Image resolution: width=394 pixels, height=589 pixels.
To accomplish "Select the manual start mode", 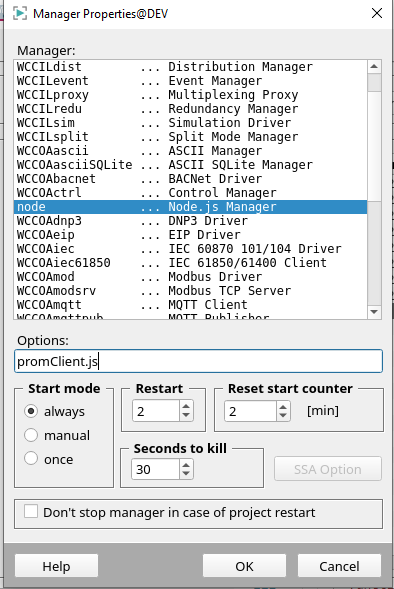I will pyautogui.click(x=31, y=435).
